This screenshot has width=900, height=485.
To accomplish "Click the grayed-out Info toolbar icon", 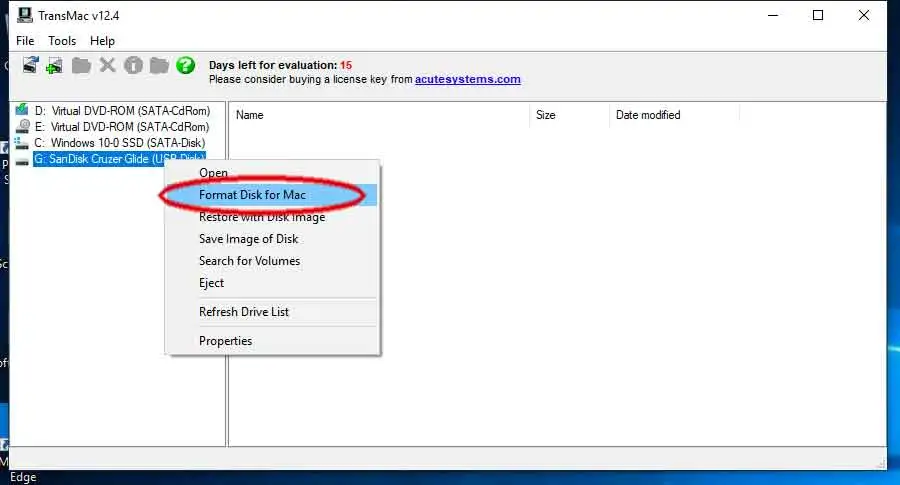I will [133, 65].
